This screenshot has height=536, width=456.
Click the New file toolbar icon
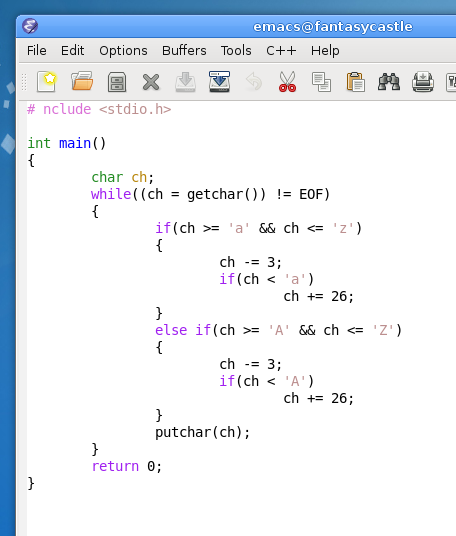47,82
